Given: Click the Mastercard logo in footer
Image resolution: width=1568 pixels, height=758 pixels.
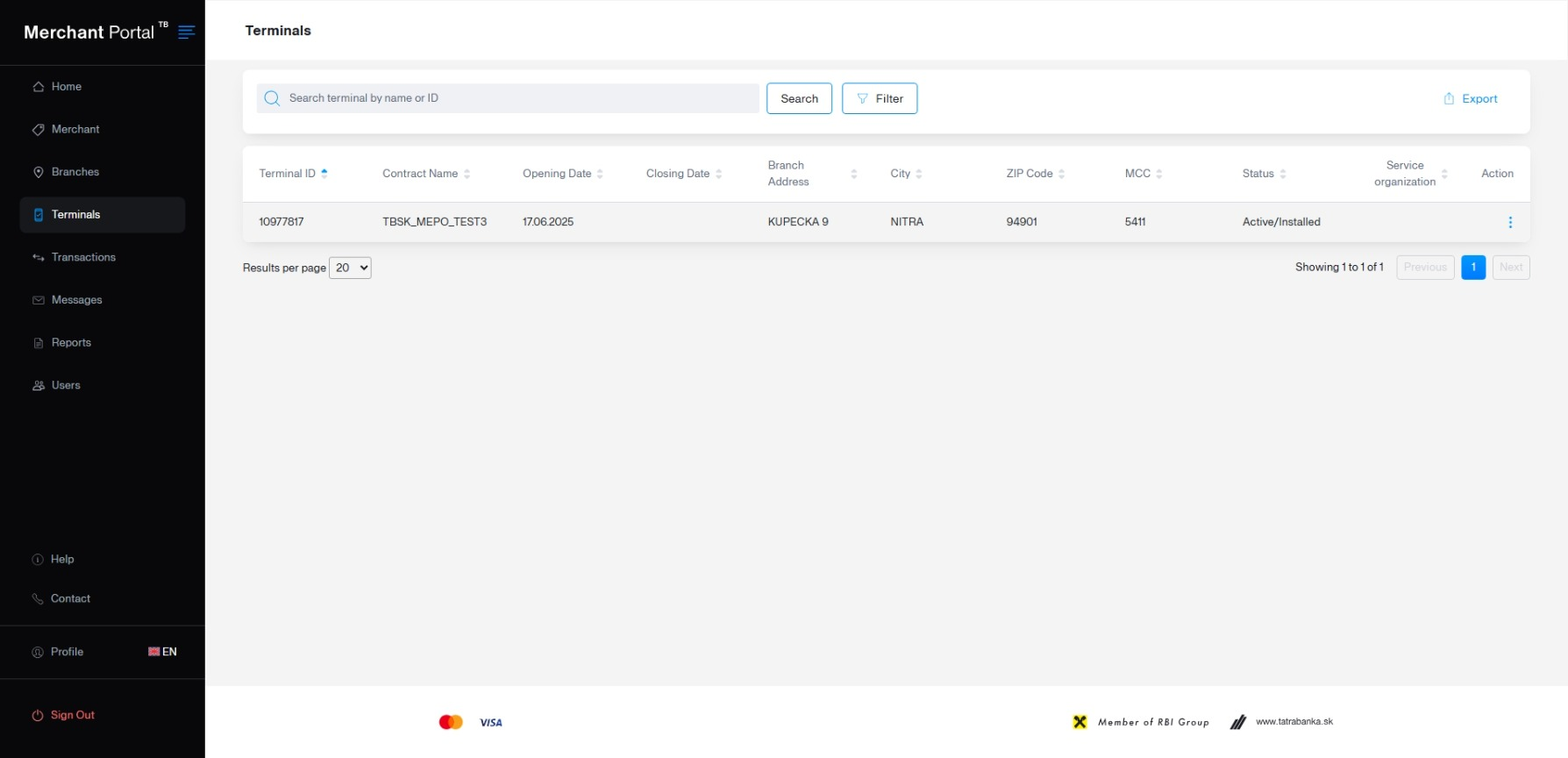Looking at the screenshot, I should [451, 722].
